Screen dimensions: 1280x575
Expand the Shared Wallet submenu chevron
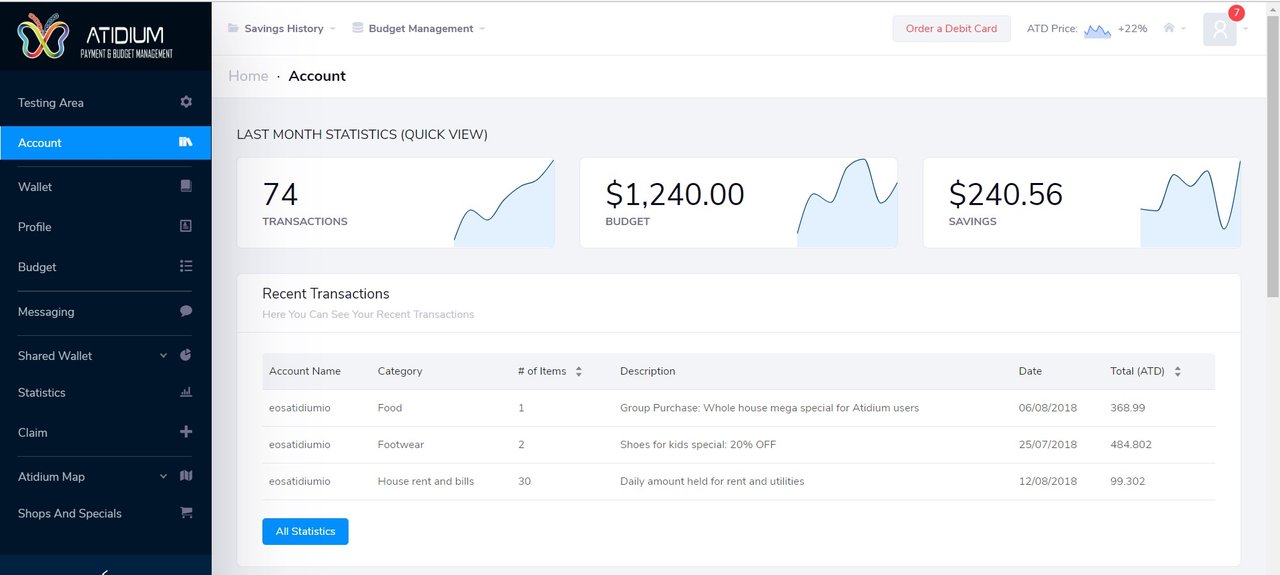pos(163,356)
